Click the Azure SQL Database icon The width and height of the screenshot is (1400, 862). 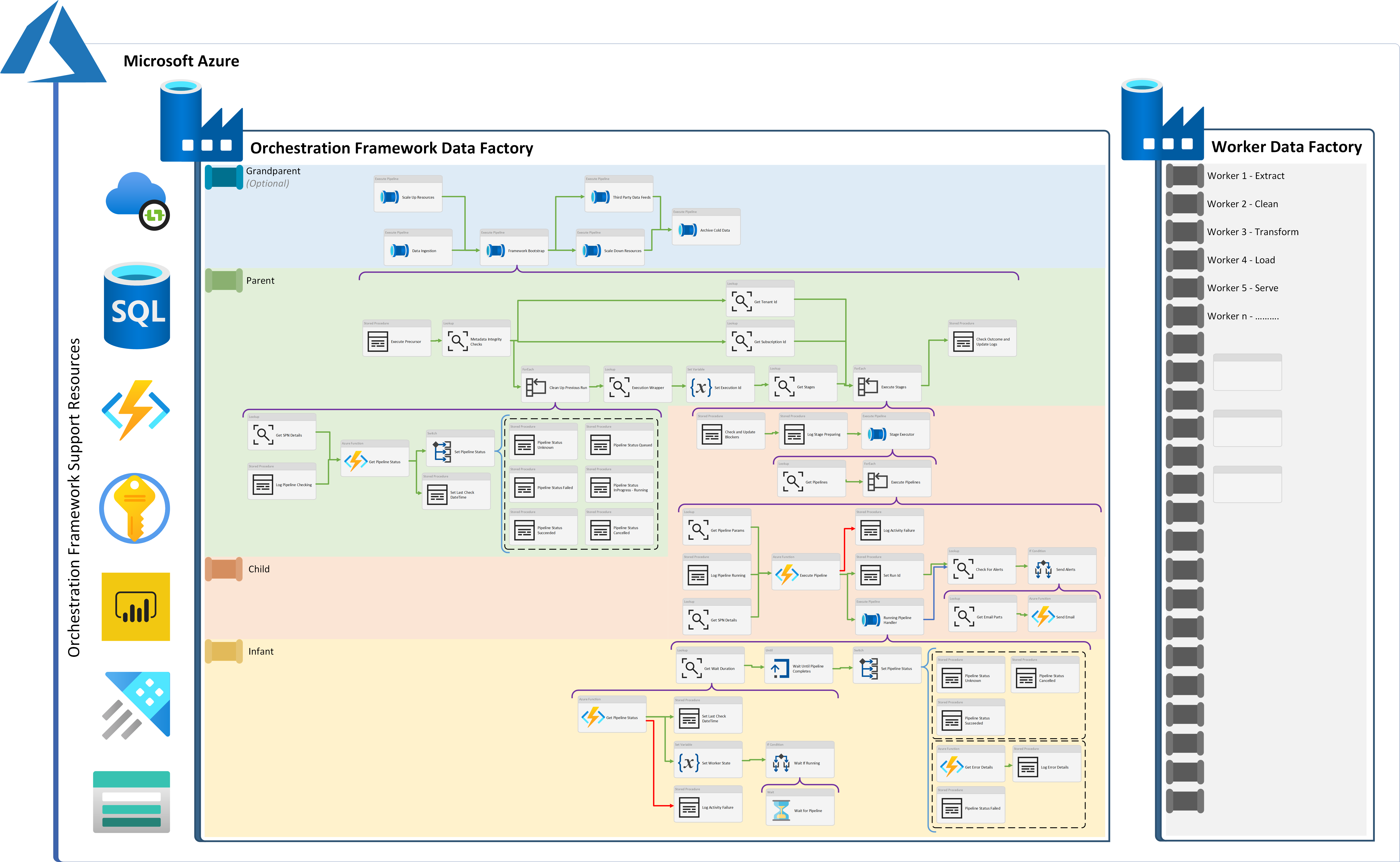point(137,306)
